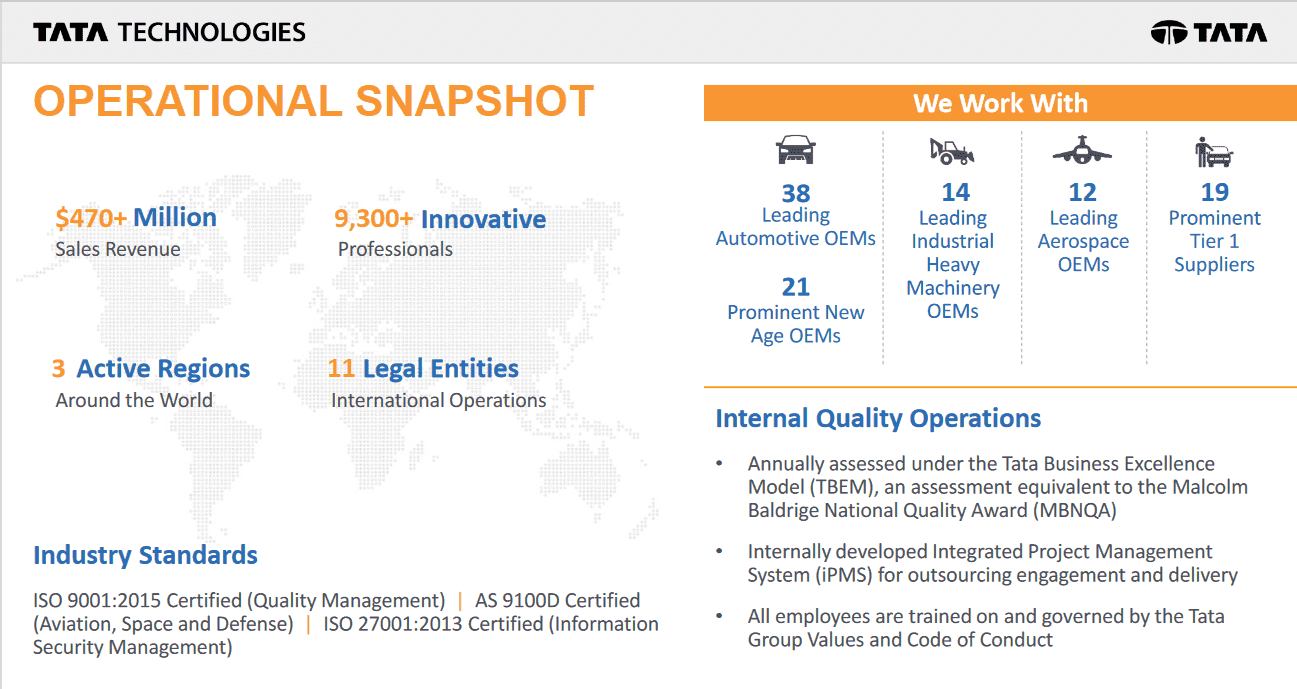1297x689 pixels.
Task: Click the Professionals label
Action: point(395,249)
